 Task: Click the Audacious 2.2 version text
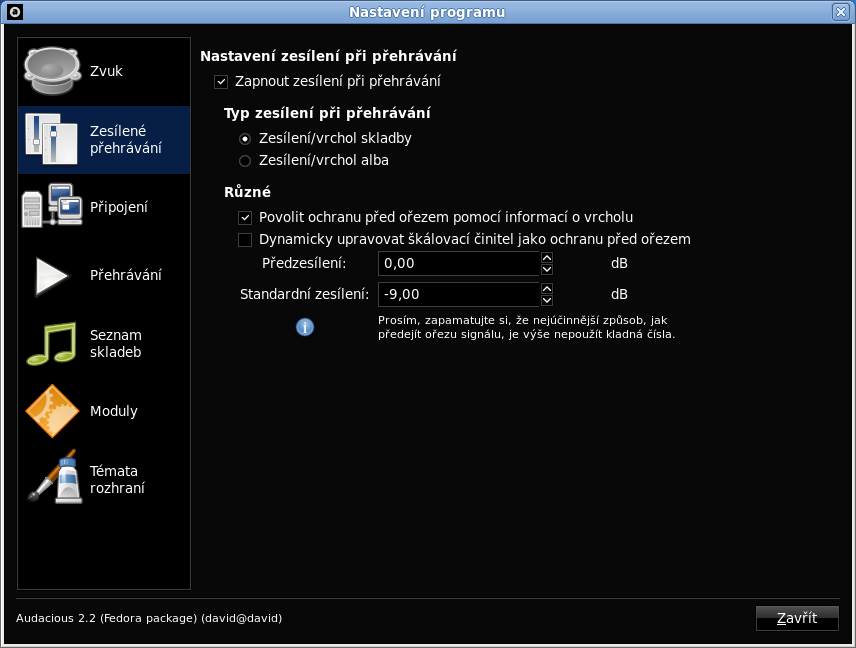[149, 618]
